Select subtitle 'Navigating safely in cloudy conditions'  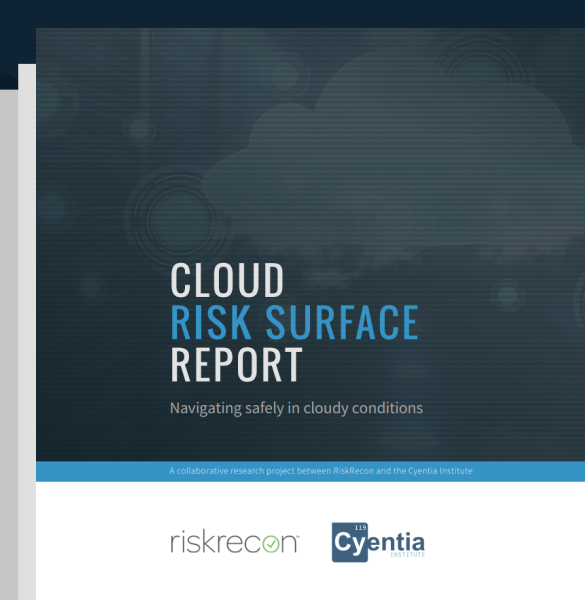[x=297, y=408]
